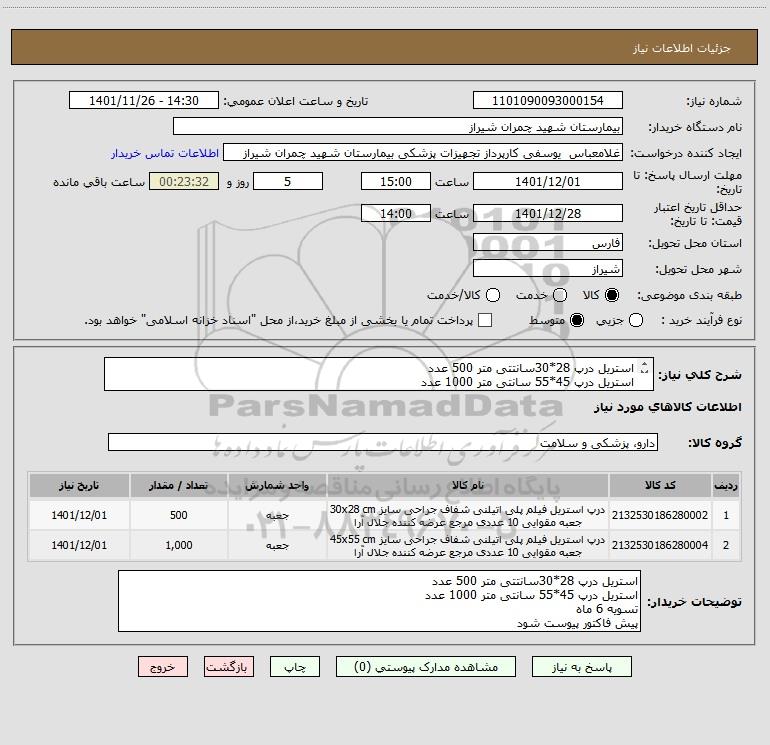
Task: Click the item name with size 30x28 cm
Action: [x=468, y=516]
